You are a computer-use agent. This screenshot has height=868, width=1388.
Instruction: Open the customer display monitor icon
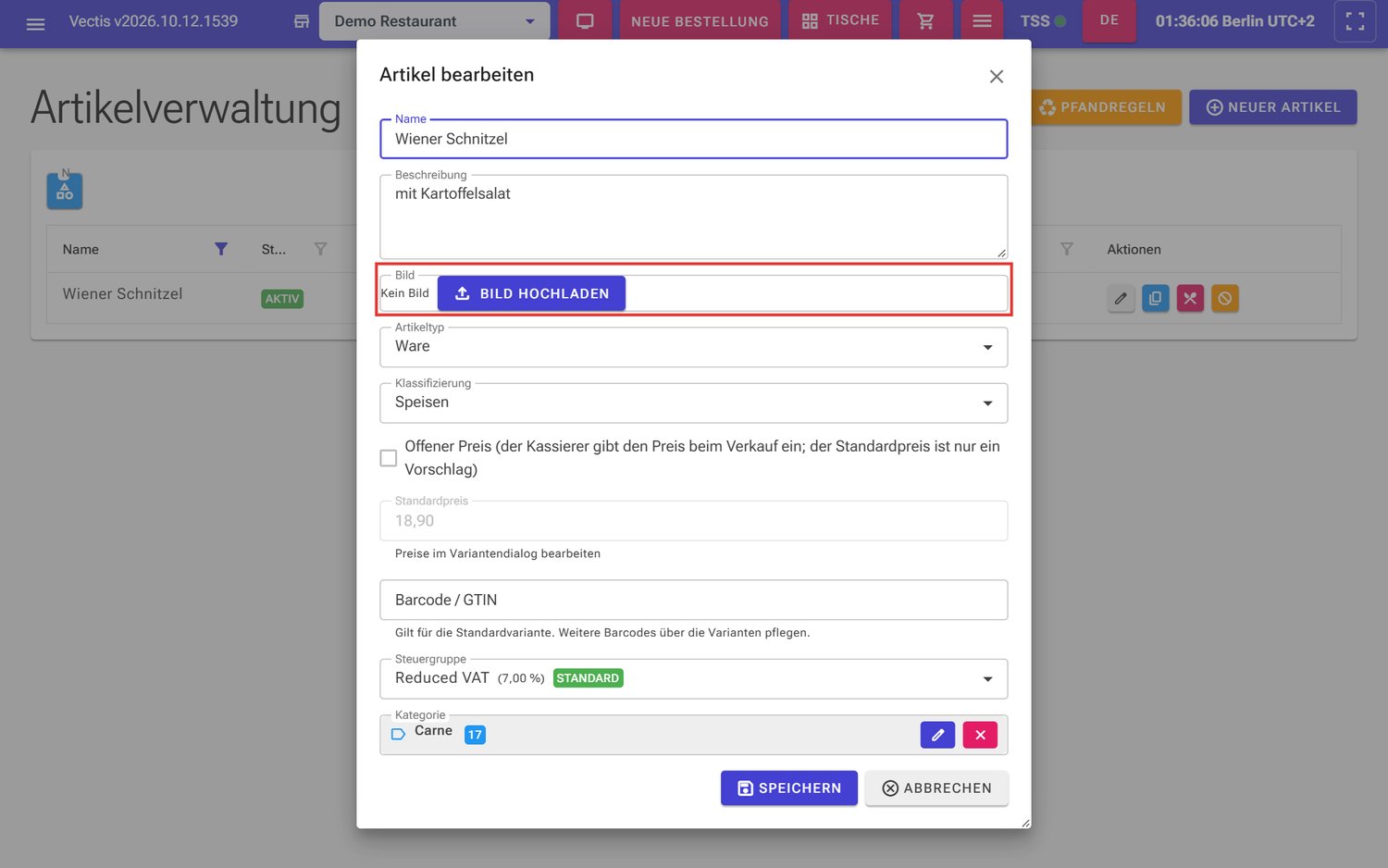click(585, 21)
